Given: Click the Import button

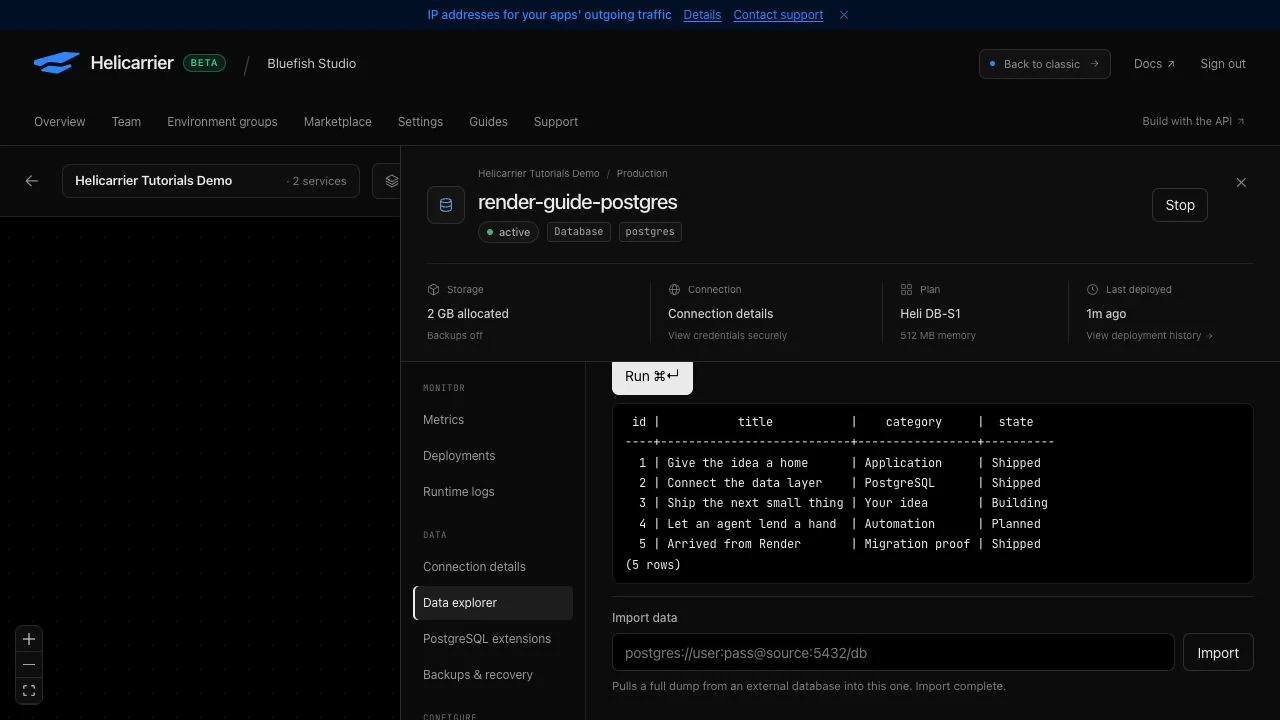Looking at the screenshot, I should [1218, 653].
